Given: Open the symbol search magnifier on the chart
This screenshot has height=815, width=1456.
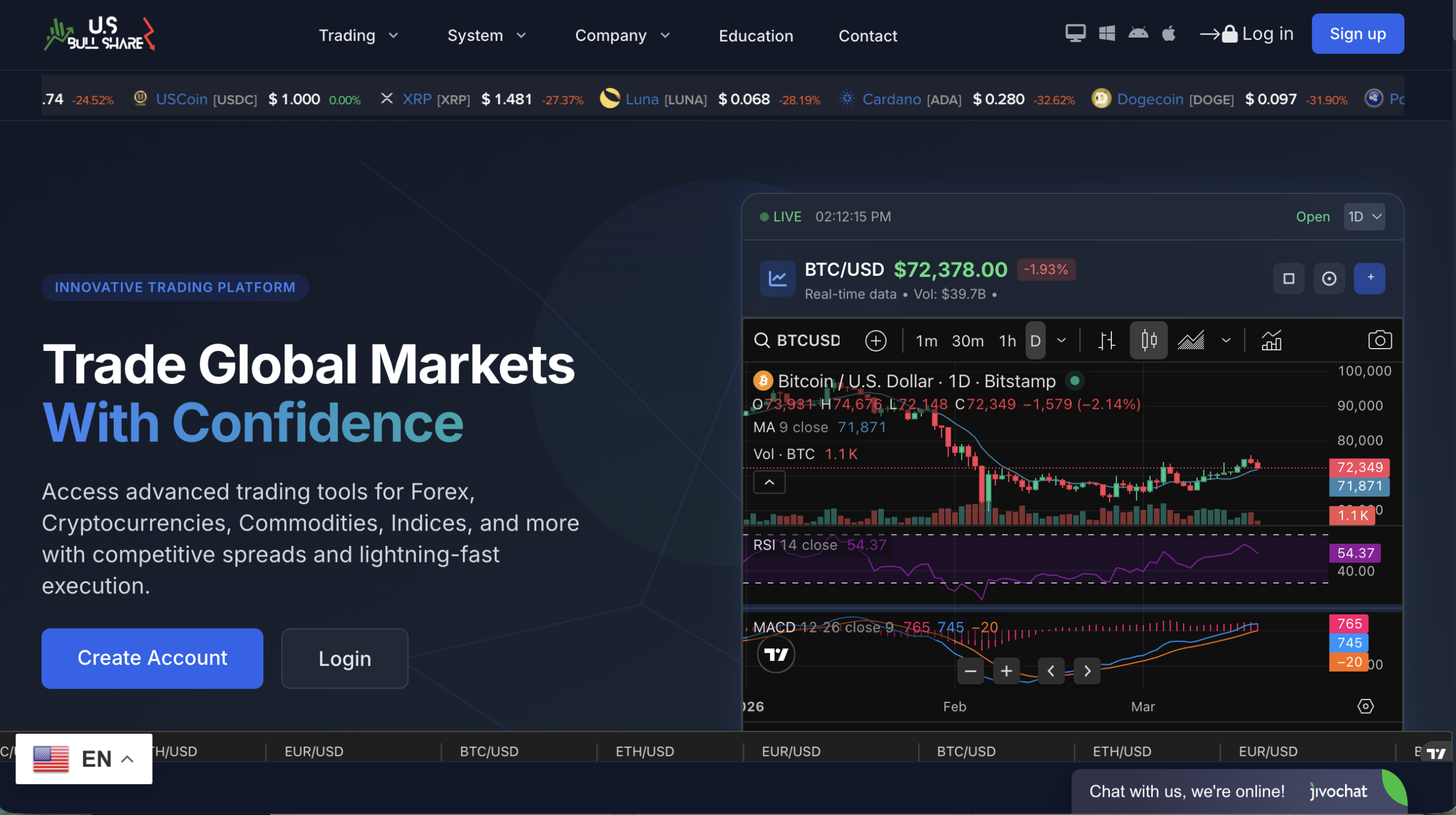Looking at the screenshot, I should point(762,340).
